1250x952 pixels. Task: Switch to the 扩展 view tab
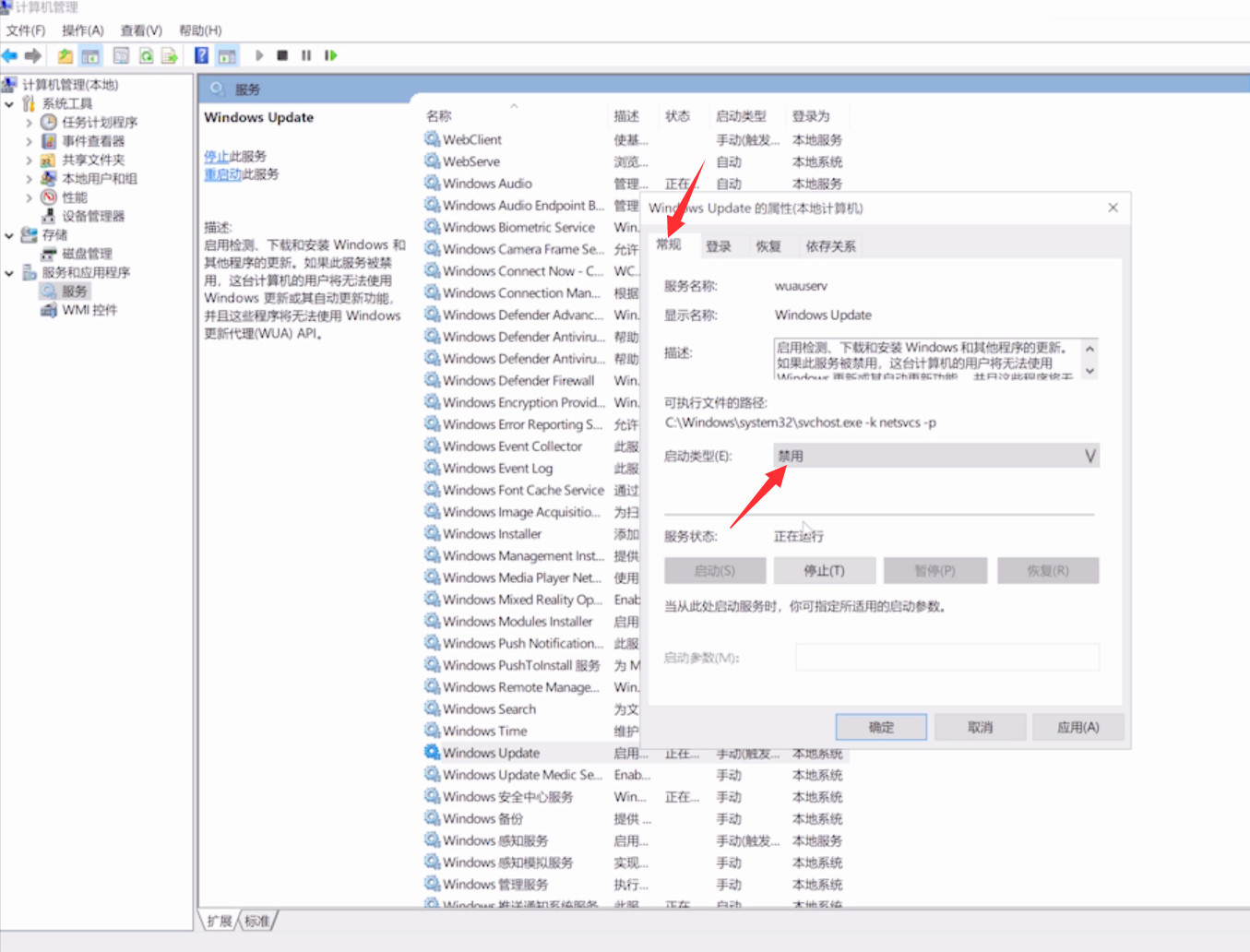(x=219, y=921)
